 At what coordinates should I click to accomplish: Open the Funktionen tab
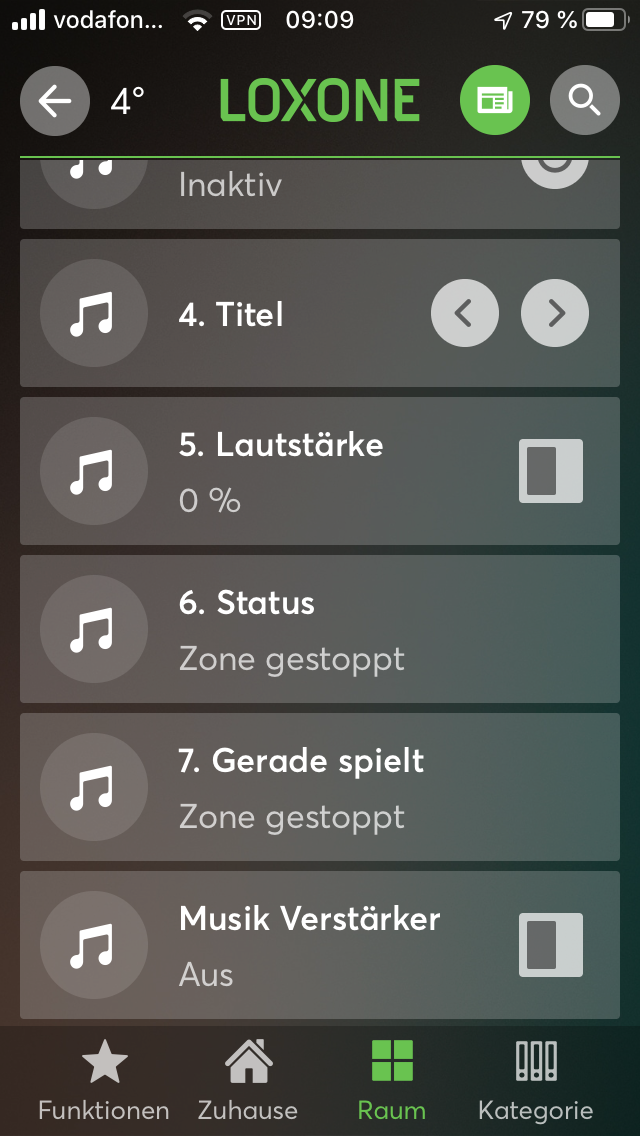pos(104,1080)
